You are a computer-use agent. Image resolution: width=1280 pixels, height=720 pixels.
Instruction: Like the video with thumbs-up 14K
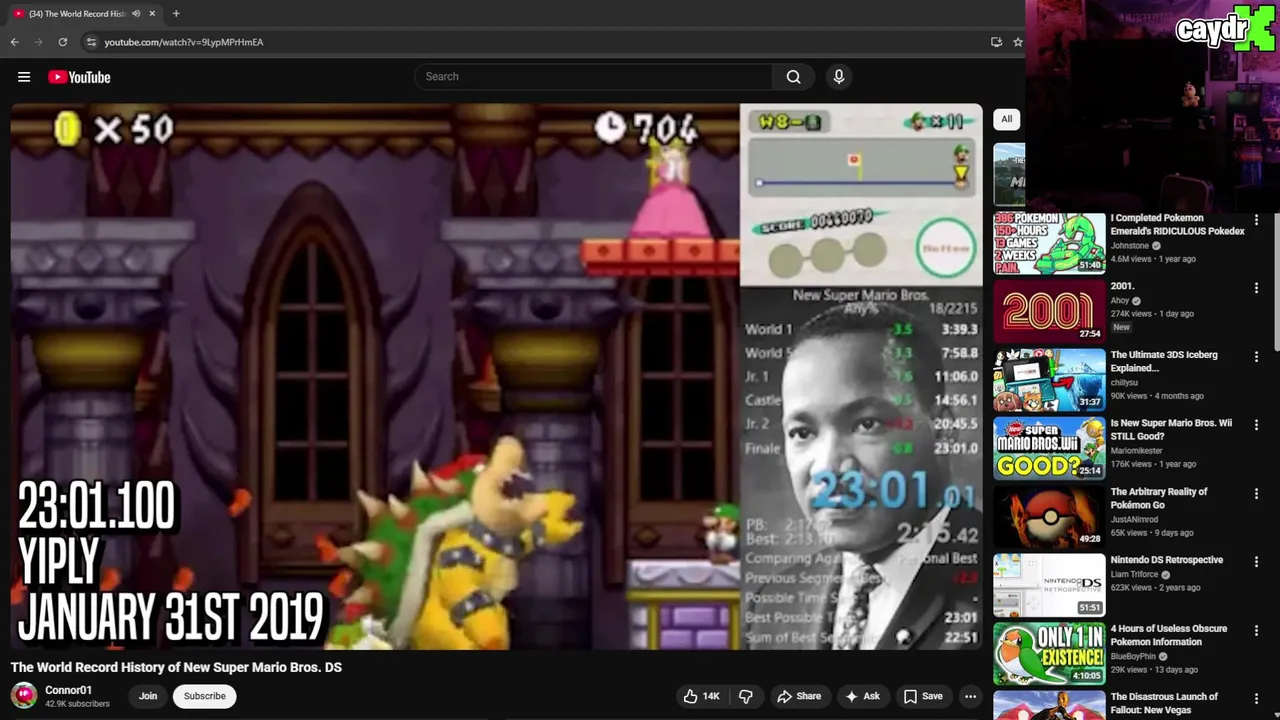(701, 696)
